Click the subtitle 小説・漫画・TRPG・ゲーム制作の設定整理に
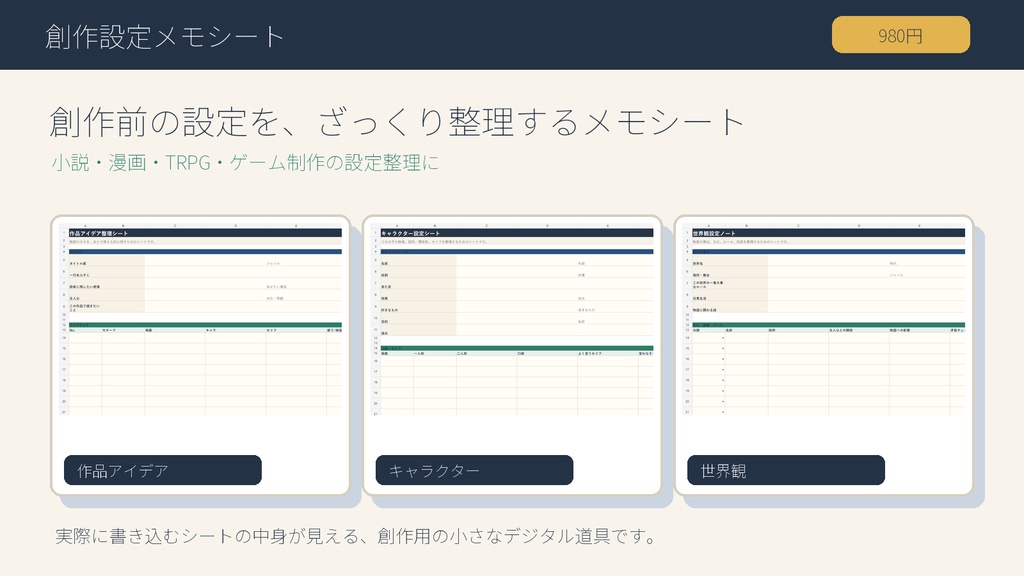This screenshot has width=1024, height=576. point(245,163)
